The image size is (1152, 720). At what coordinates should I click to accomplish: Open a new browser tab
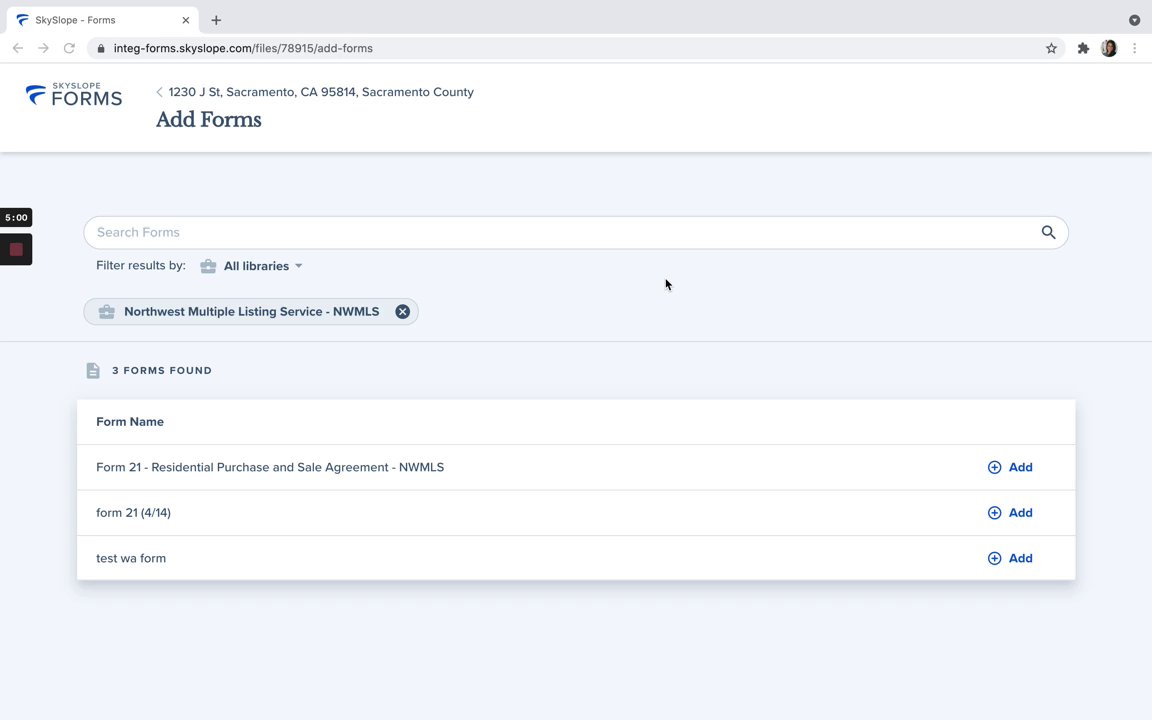click(216, 20)
